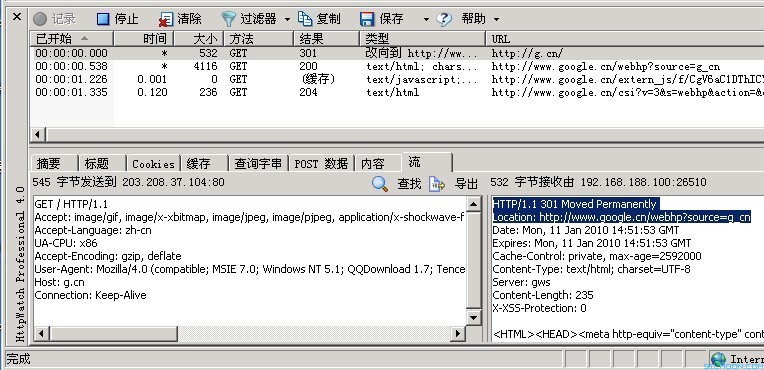Screen dimensions: 764x370
Task: Click the 'Server: gws' response line
Action: (x=521, y=282)
